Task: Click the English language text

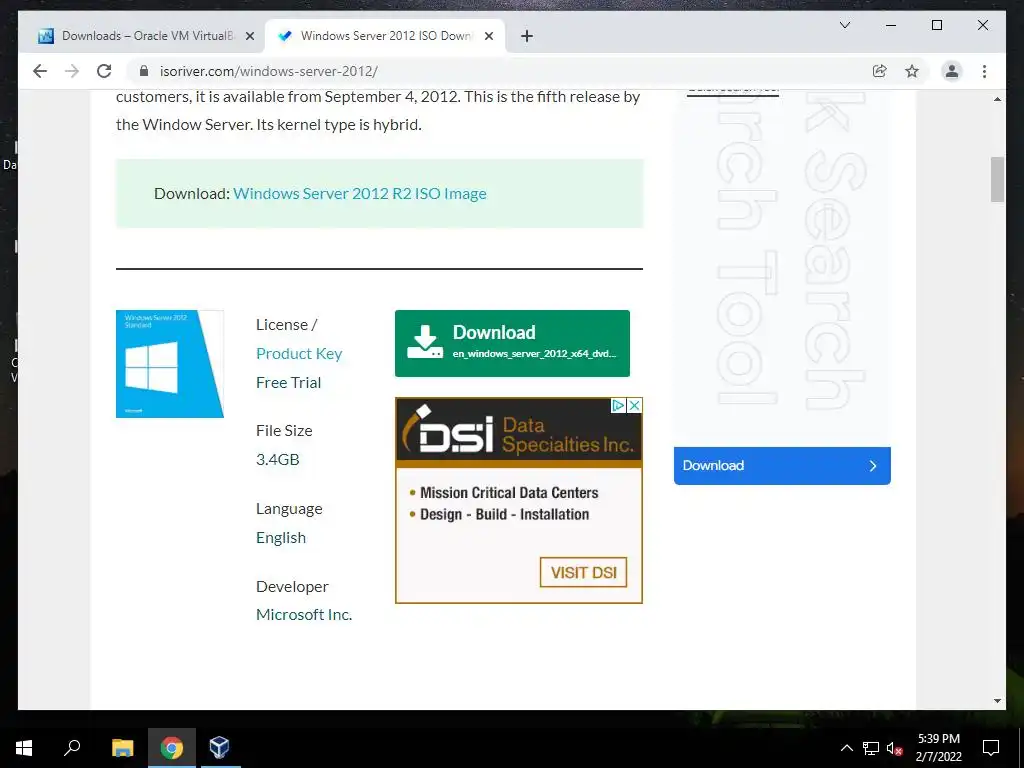Action: 281,537
